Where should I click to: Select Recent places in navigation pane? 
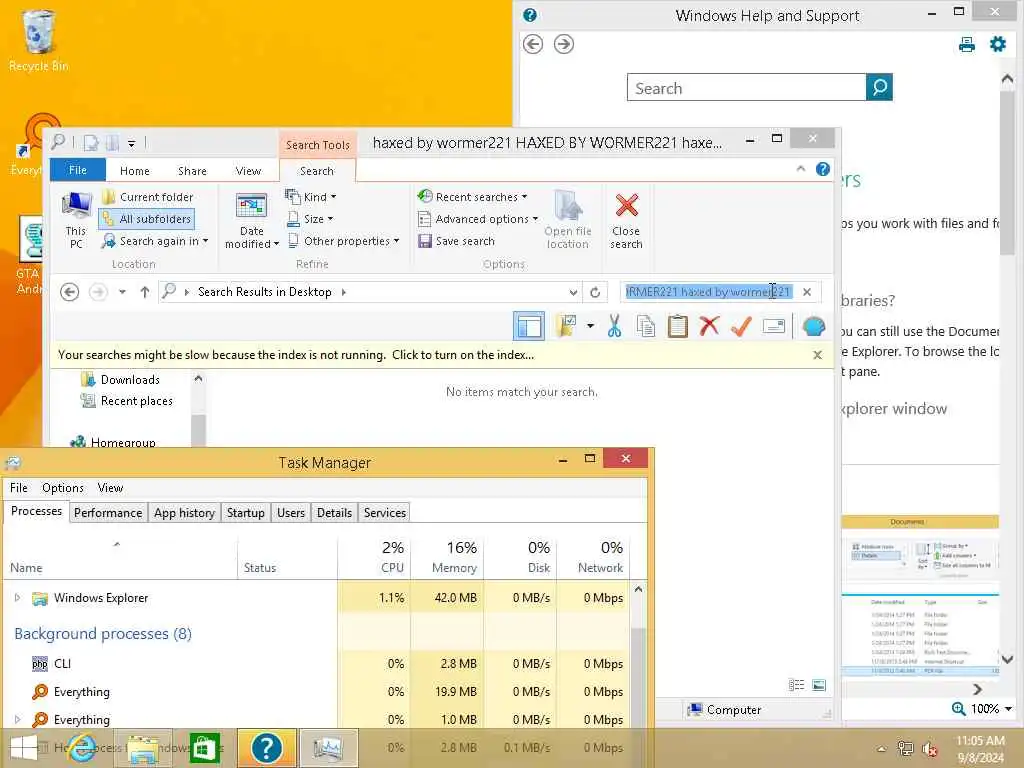[x=127, y=401]
